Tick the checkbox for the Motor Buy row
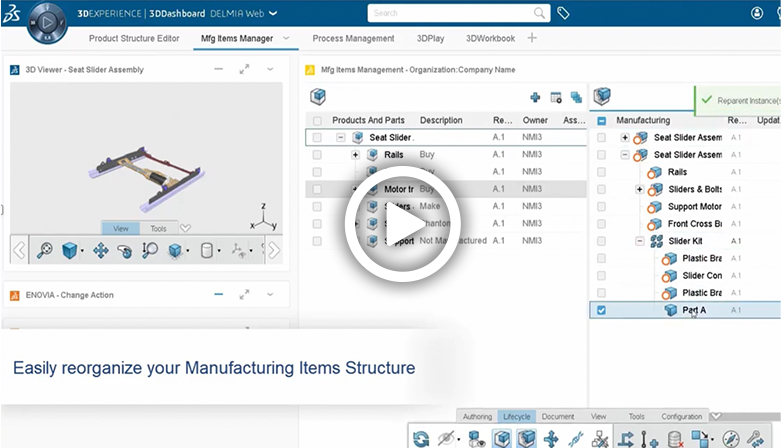781x448 pixels. tap(317, 189)
